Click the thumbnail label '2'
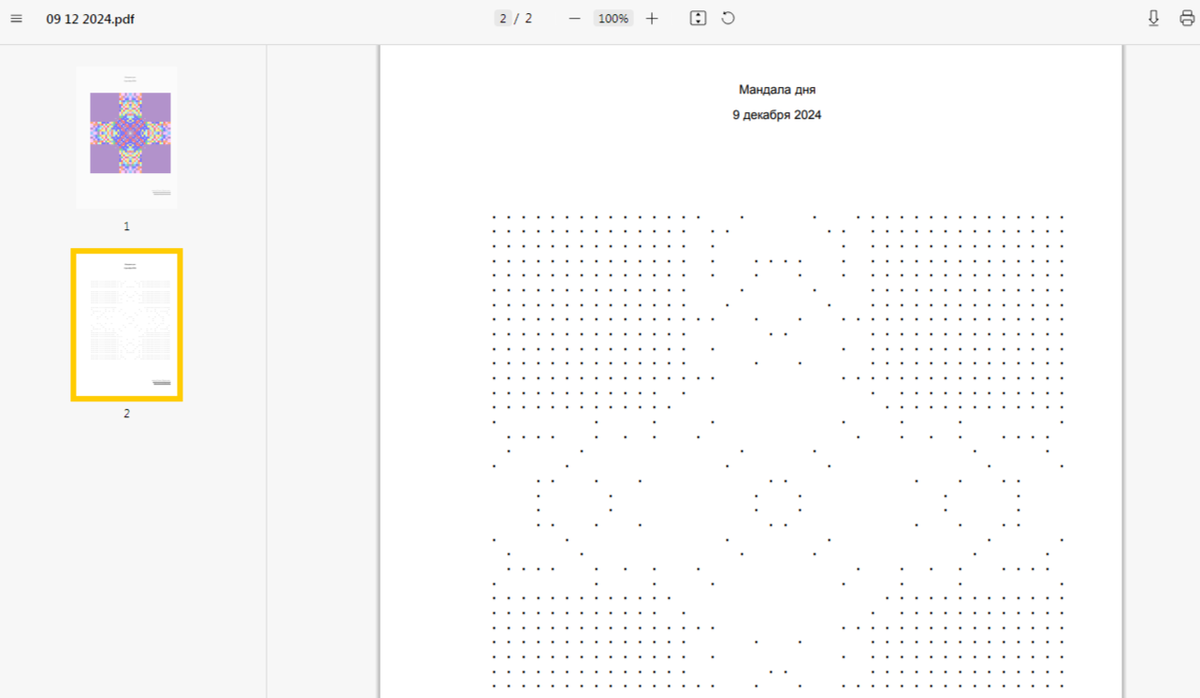 pos(126,413)
